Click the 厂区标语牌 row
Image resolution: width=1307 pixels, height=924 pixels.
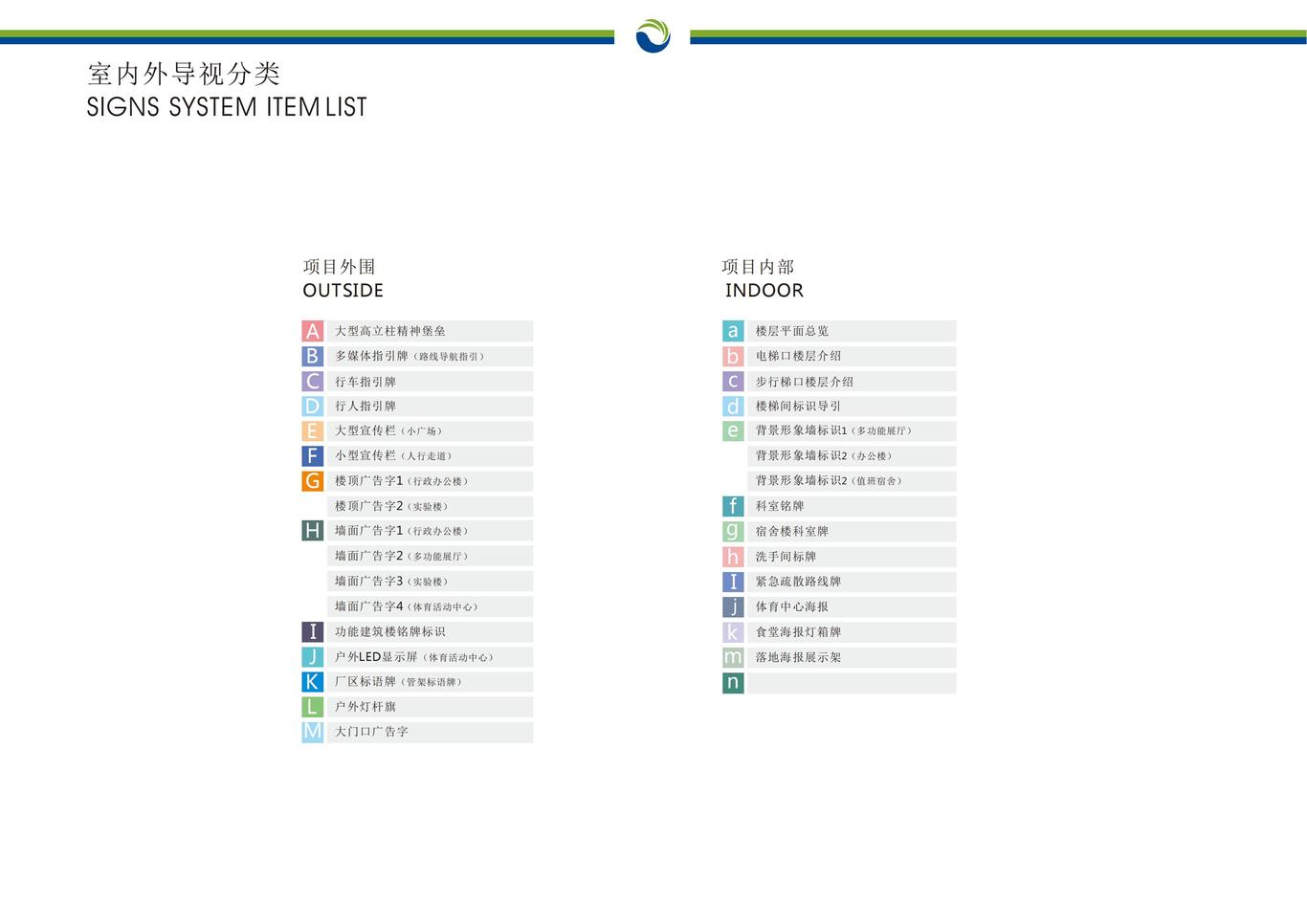tap(430, 681)
